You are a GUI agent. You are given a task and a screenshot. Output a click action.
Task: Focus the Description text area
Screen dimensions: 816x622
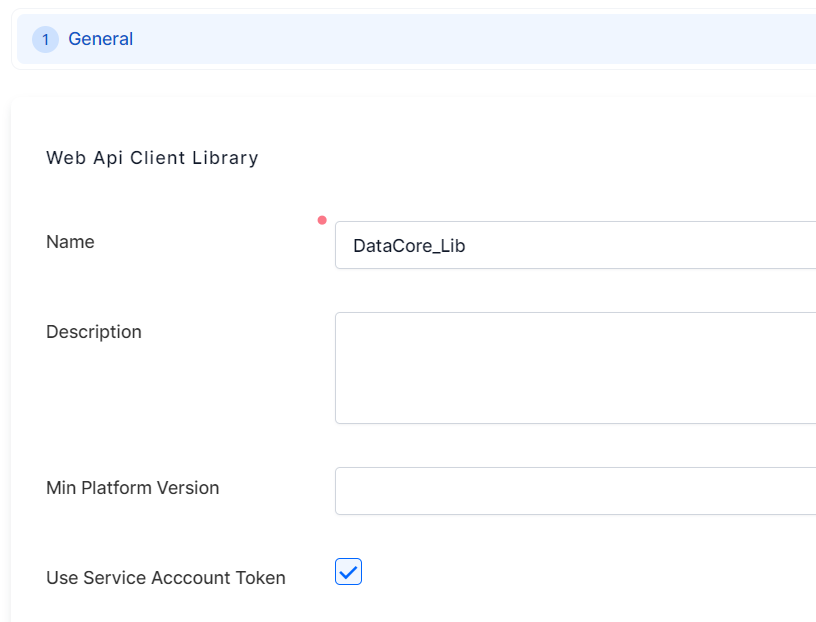575,367
